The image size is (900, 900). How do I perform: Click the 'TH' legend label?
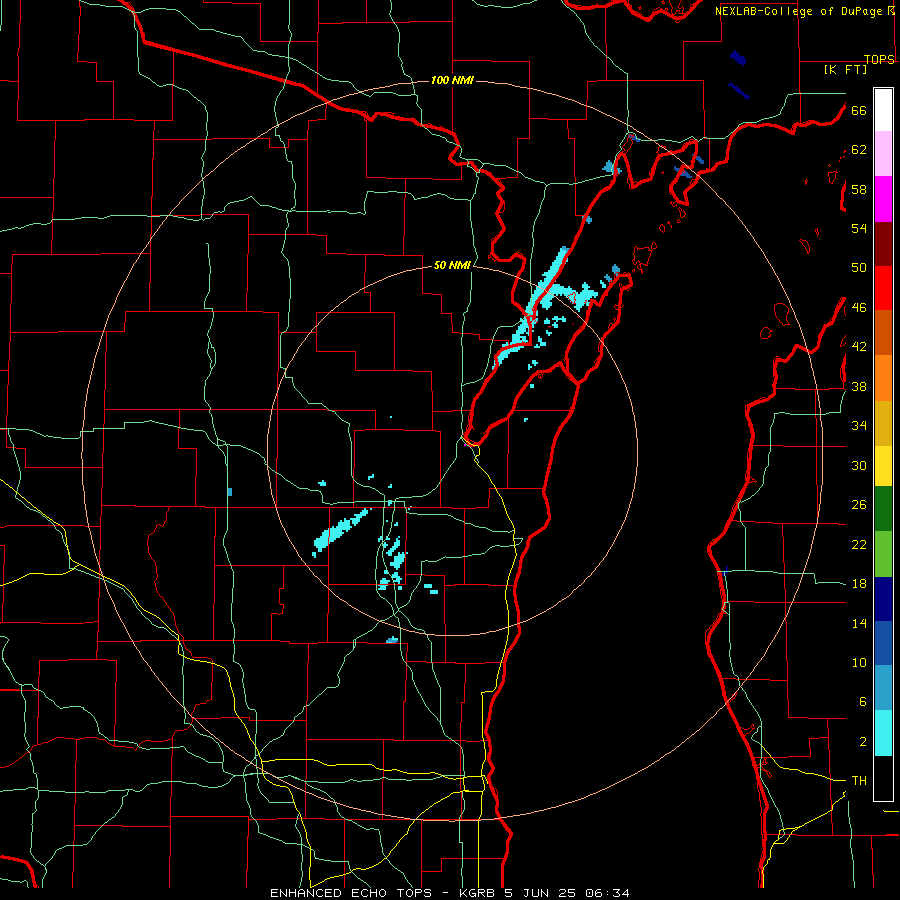[x=859, y=781]
